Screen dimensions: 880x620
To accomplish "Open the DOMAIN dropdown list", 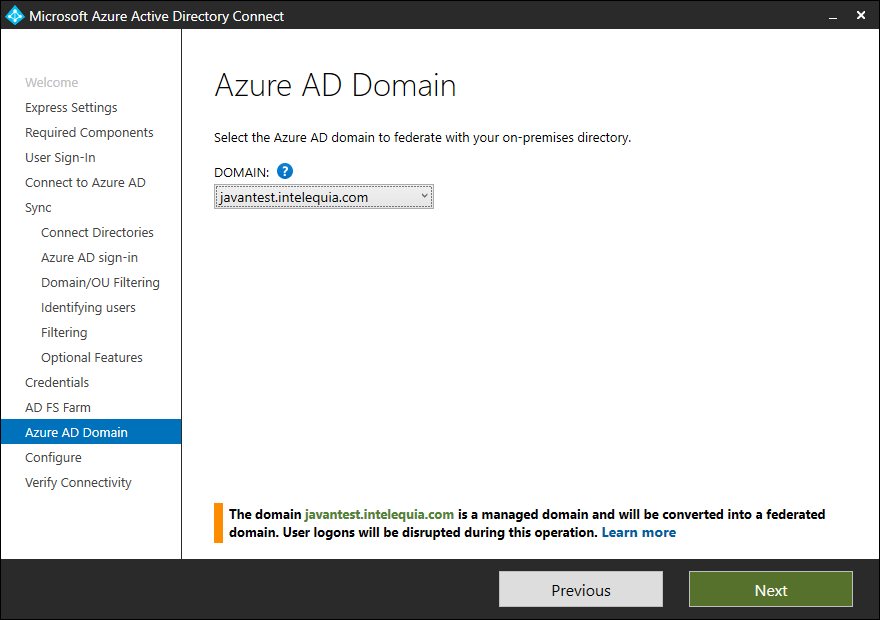I will click(x=424, y=196).
